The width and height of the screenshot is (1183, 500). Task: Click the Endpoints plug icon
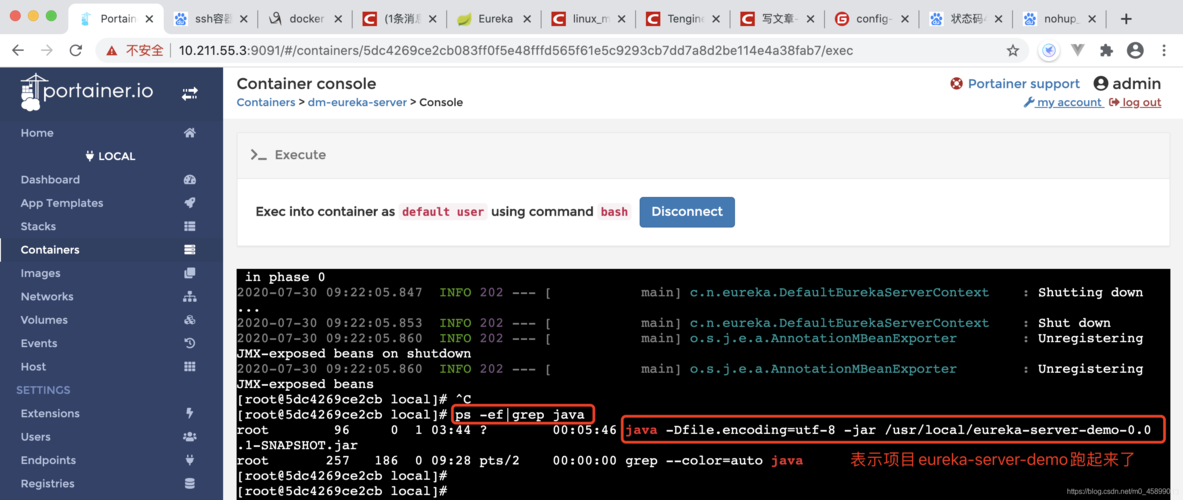(190, 460)
